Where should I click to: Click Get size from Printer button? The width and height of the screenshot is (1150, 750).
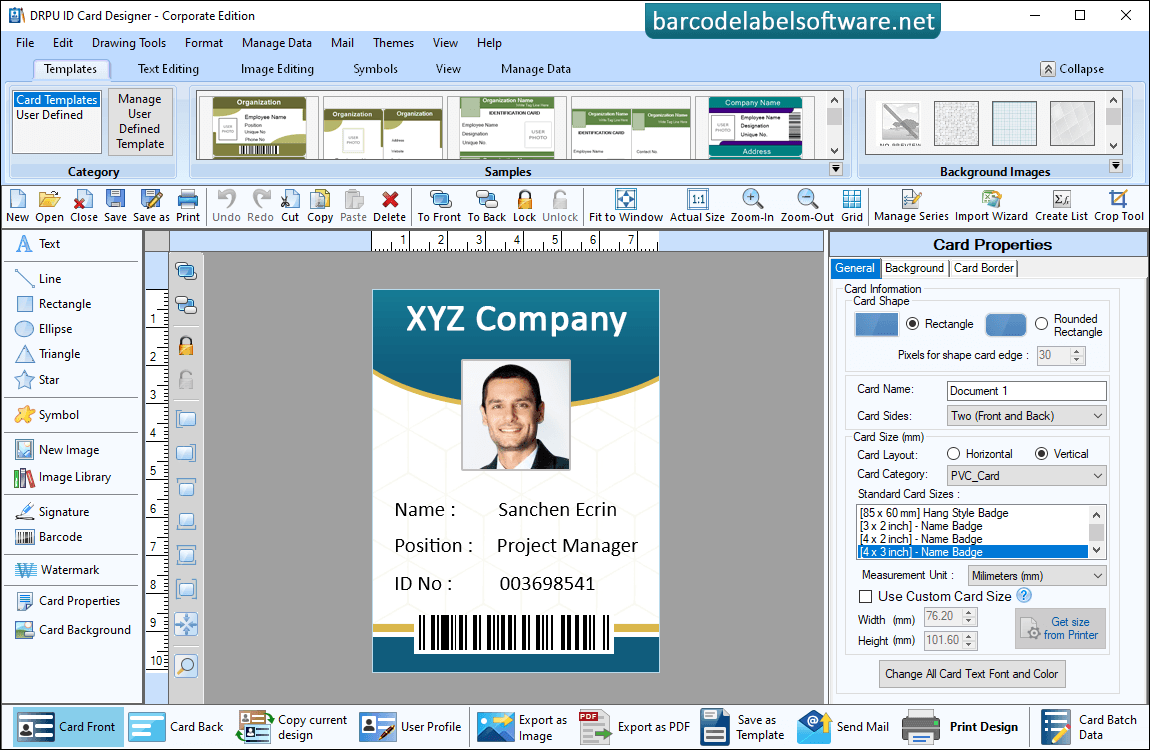point(1060,628)
